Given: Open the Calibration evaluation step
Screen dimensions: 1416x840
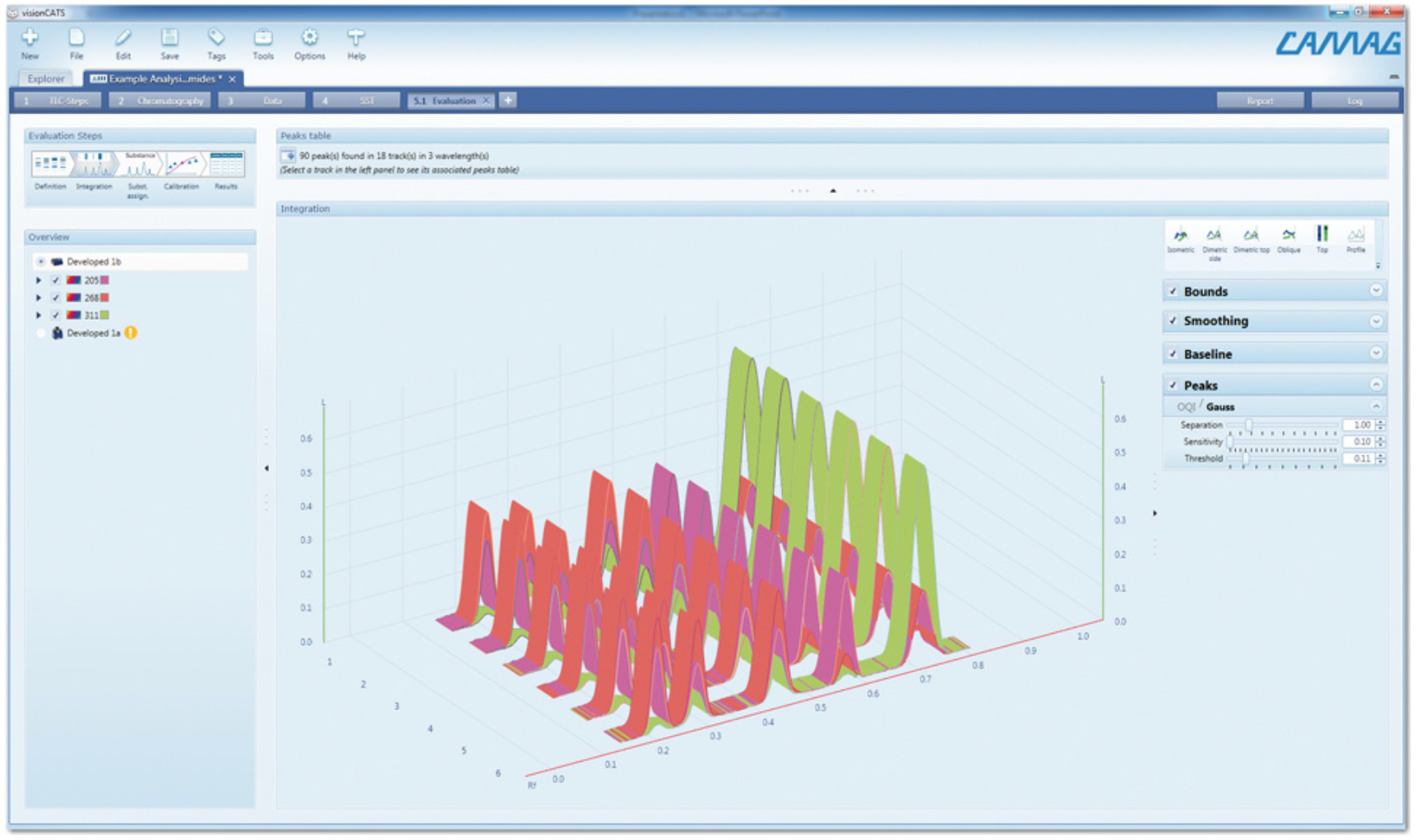Looking at the screenshot, I should [x=183, y=164].
